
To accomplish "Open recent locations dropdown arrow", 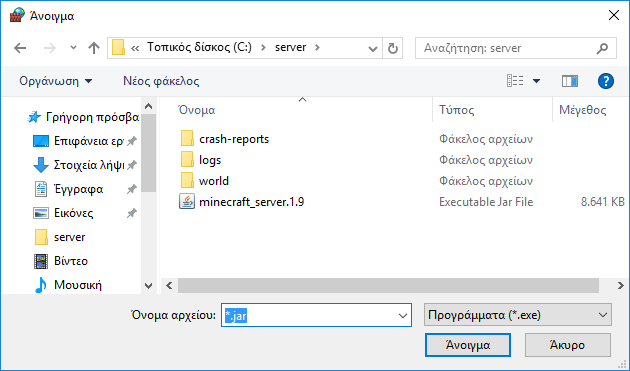I will [x=73, y=48].
